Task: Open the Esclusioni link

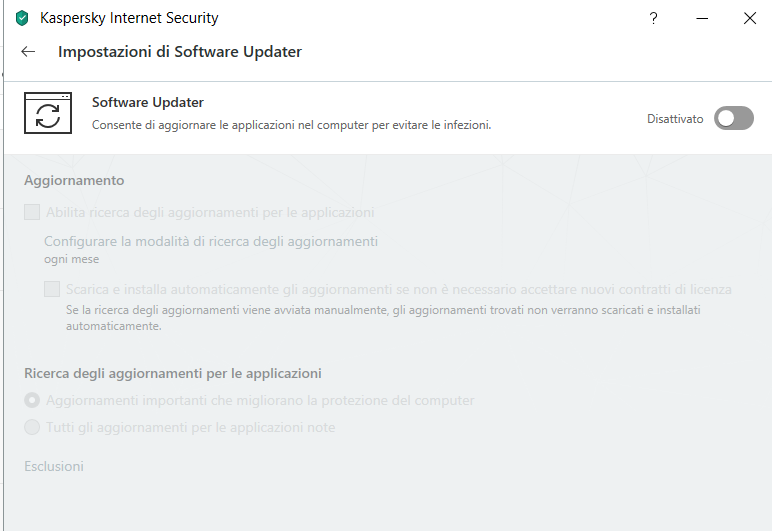Action: tap(54, 466)
